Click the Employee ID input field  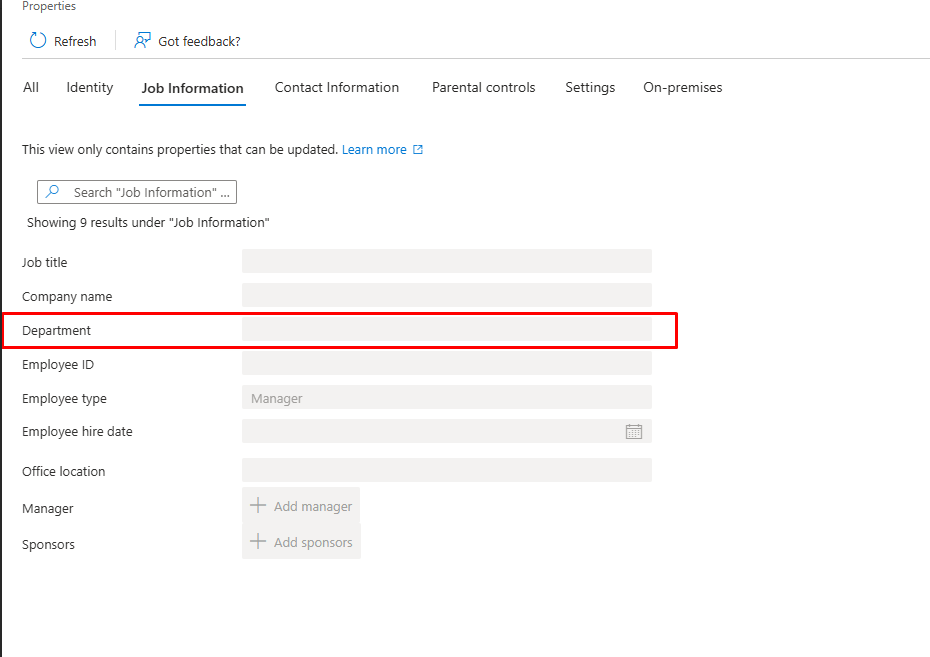(447, 363)
